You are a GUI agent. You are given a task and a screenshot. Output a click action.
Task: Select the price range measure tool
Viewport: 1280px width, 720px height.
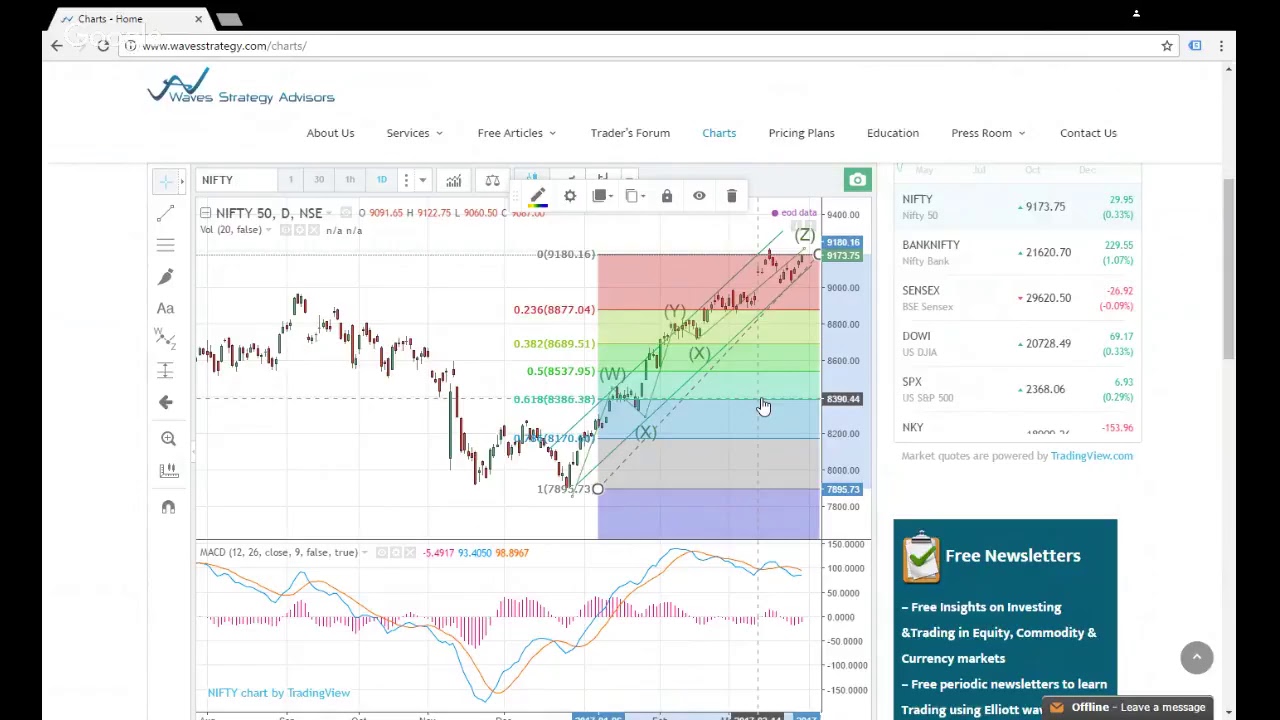pyautogui.click(x=166, y=371)
